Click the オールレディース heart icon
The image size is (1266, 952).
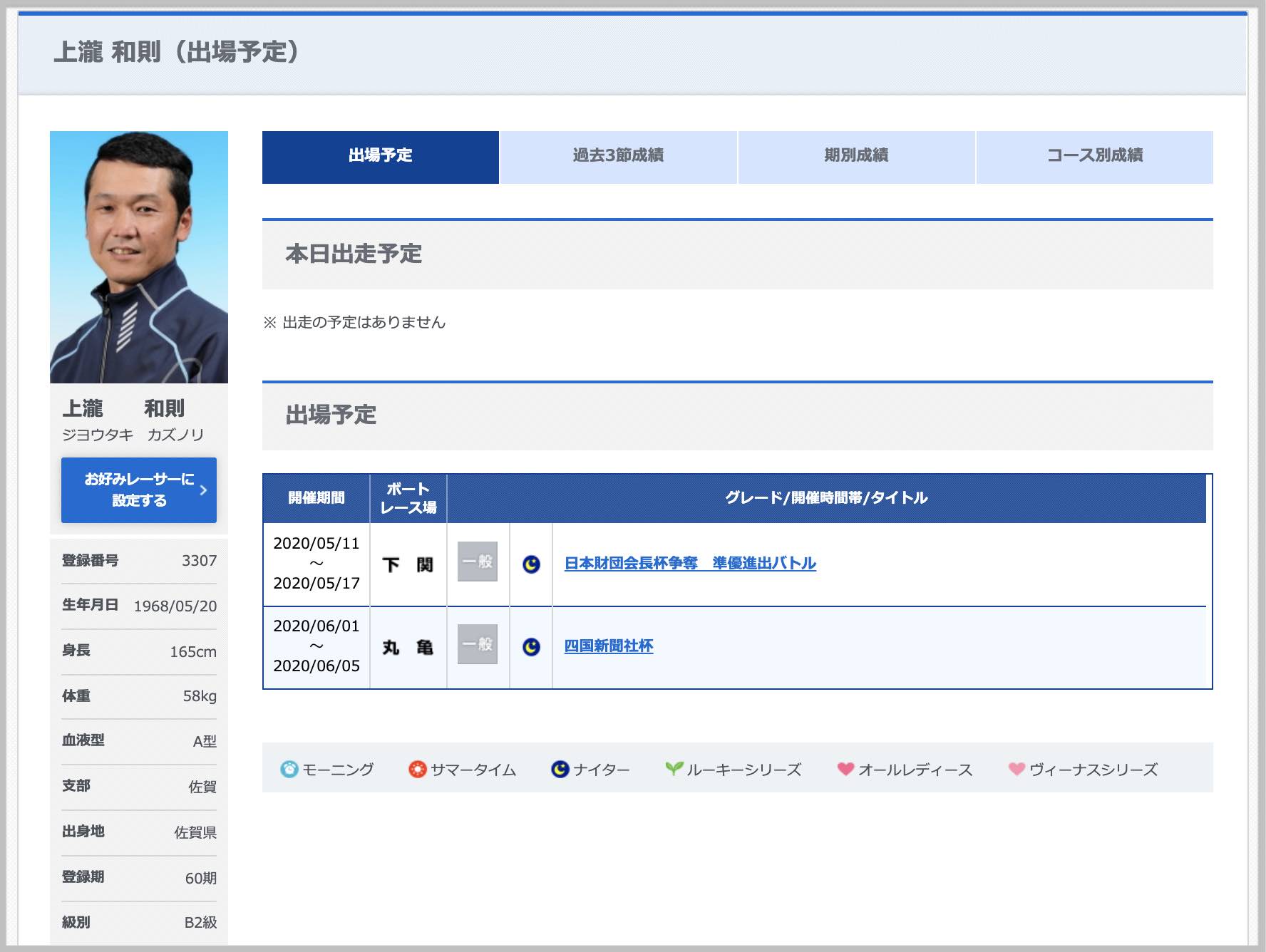pos(845,770)
